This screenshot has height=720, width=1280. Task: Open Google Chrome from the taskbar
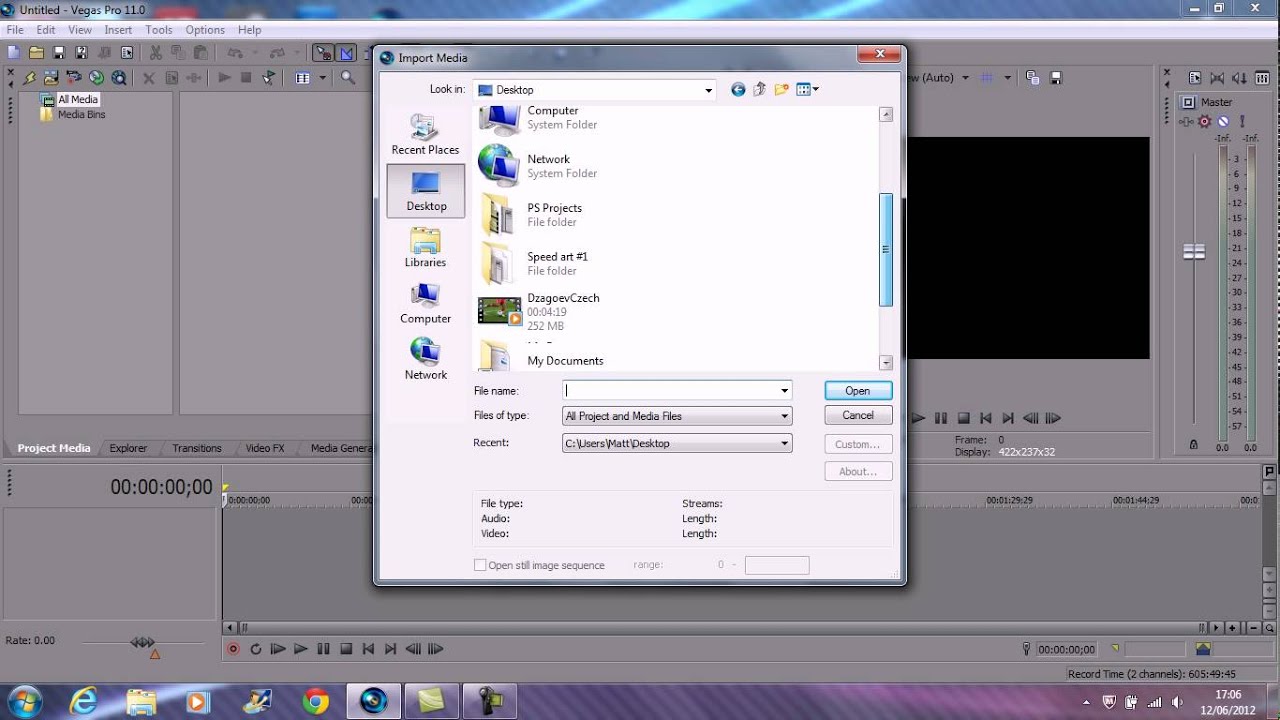coord(316,701)
